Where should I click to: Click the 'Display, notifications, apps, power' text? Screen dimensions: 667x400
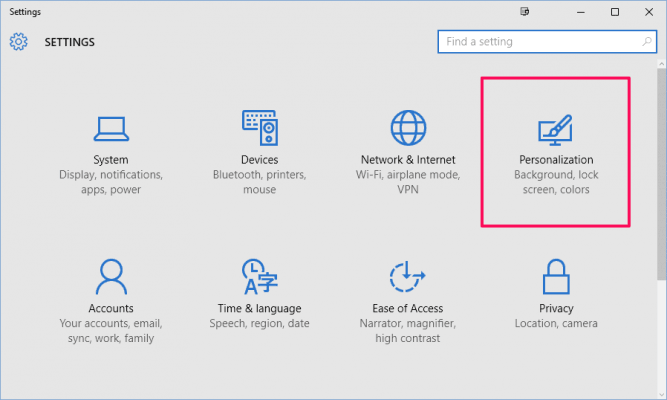point(111,183)
